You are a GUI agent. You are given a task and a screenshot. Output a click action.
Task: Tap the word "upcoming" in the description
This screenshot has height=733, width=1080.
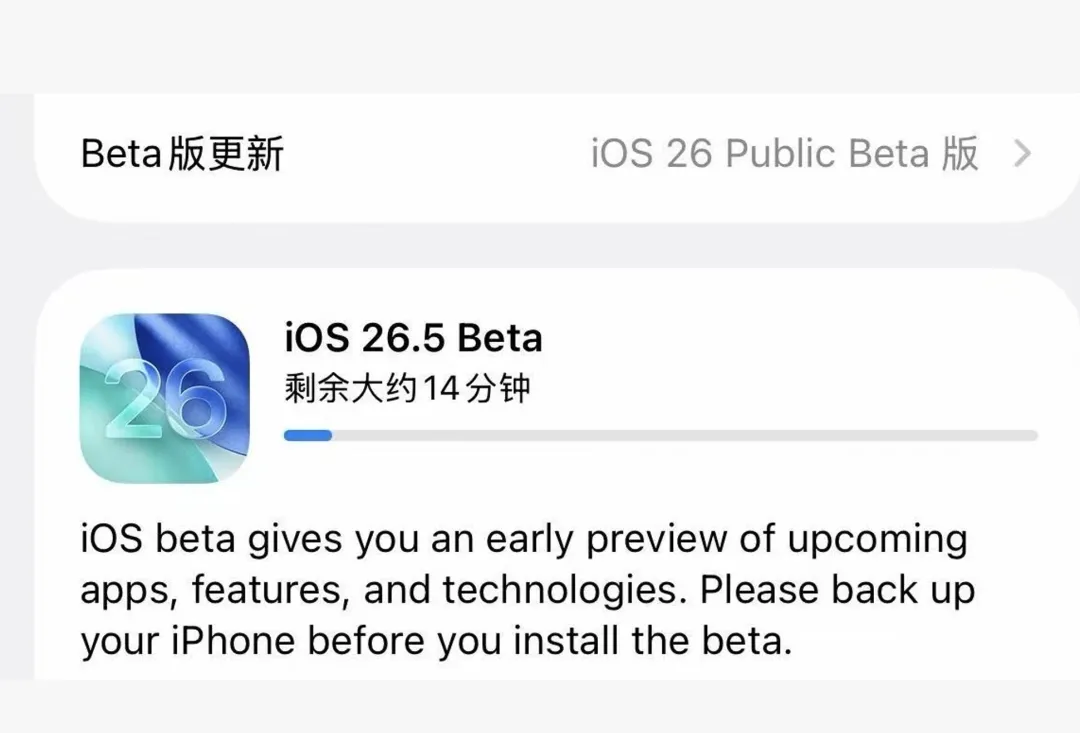[x=877, y=539]
